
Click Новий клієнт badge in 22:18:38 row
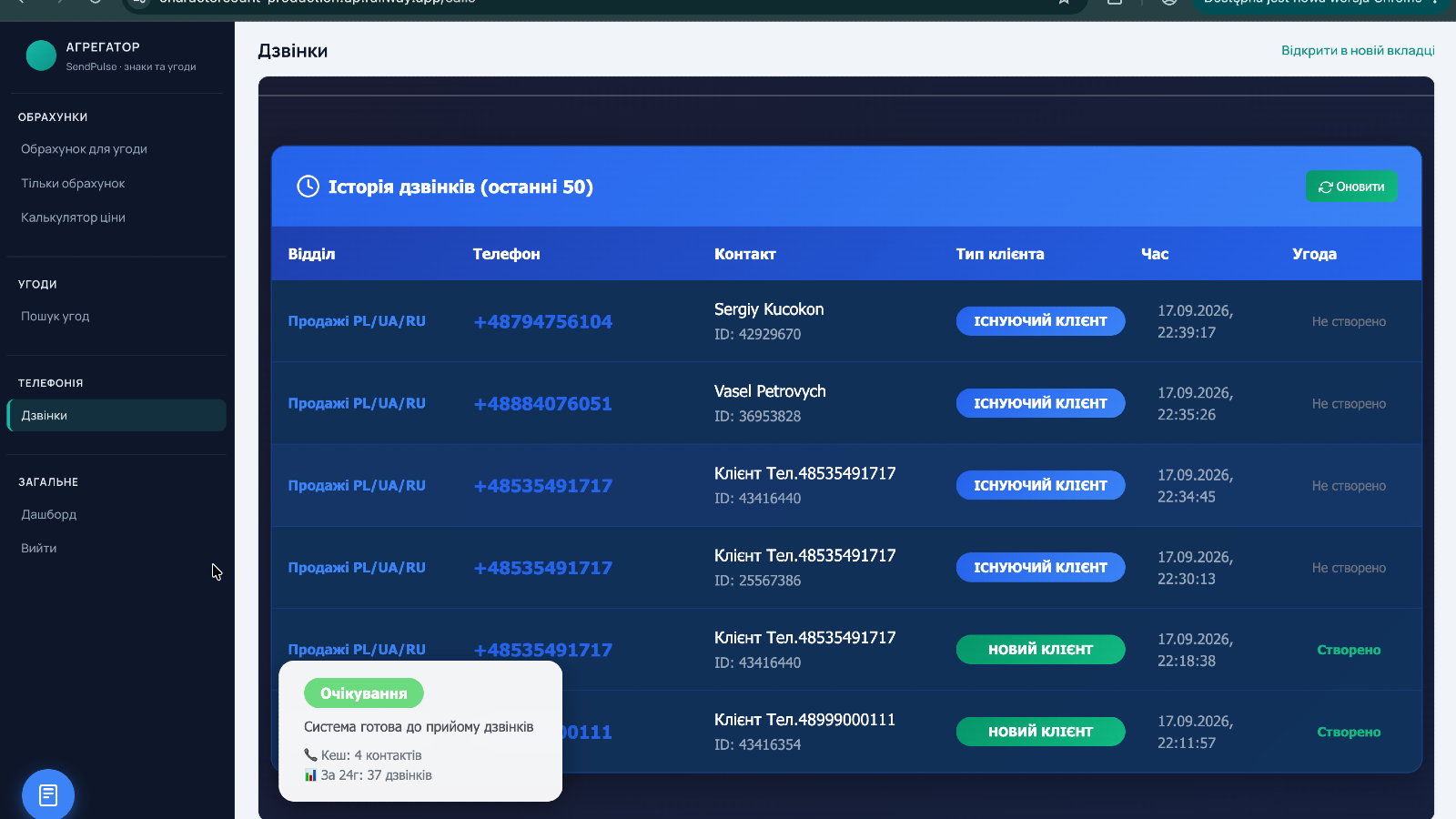[x=1040, y=650]
